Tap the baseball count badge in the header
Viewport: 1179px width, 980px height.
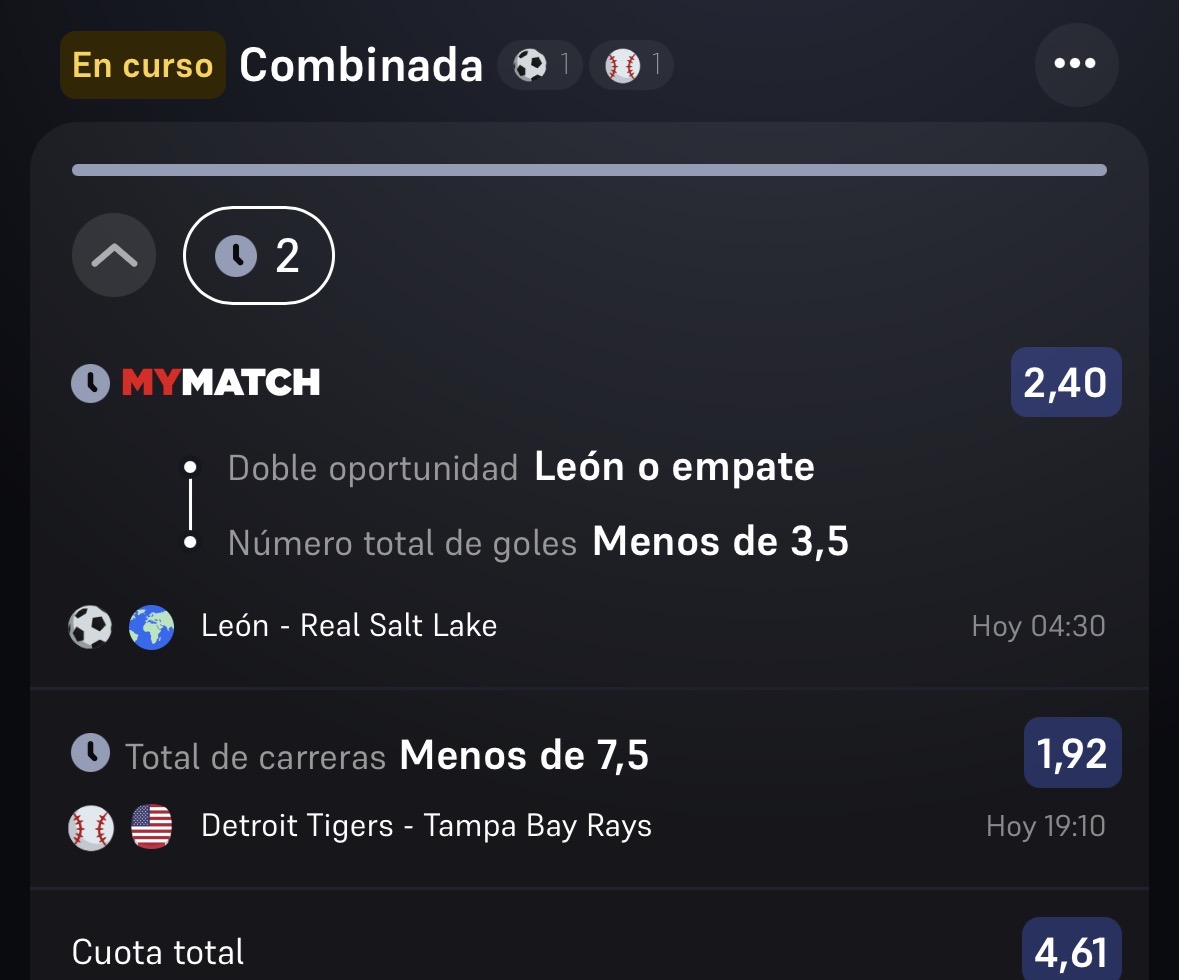(x=632, y=65)
